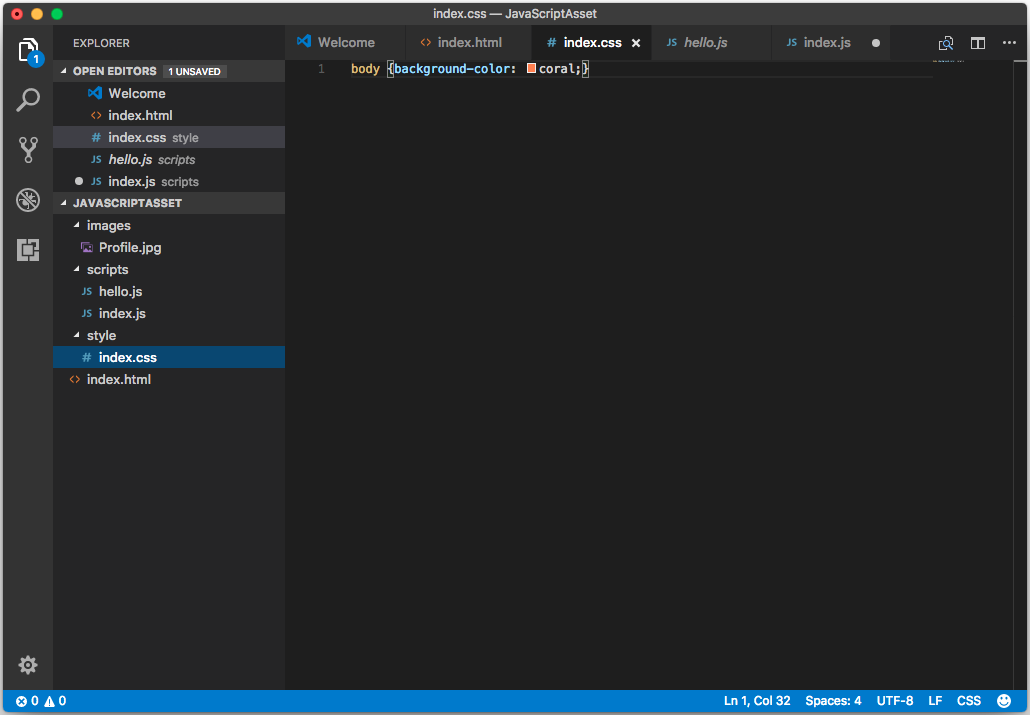Click the feedback smiley in status bar
This screenshot has height=715, width=1030.
pyautogui.click(x=1004, y=701)
